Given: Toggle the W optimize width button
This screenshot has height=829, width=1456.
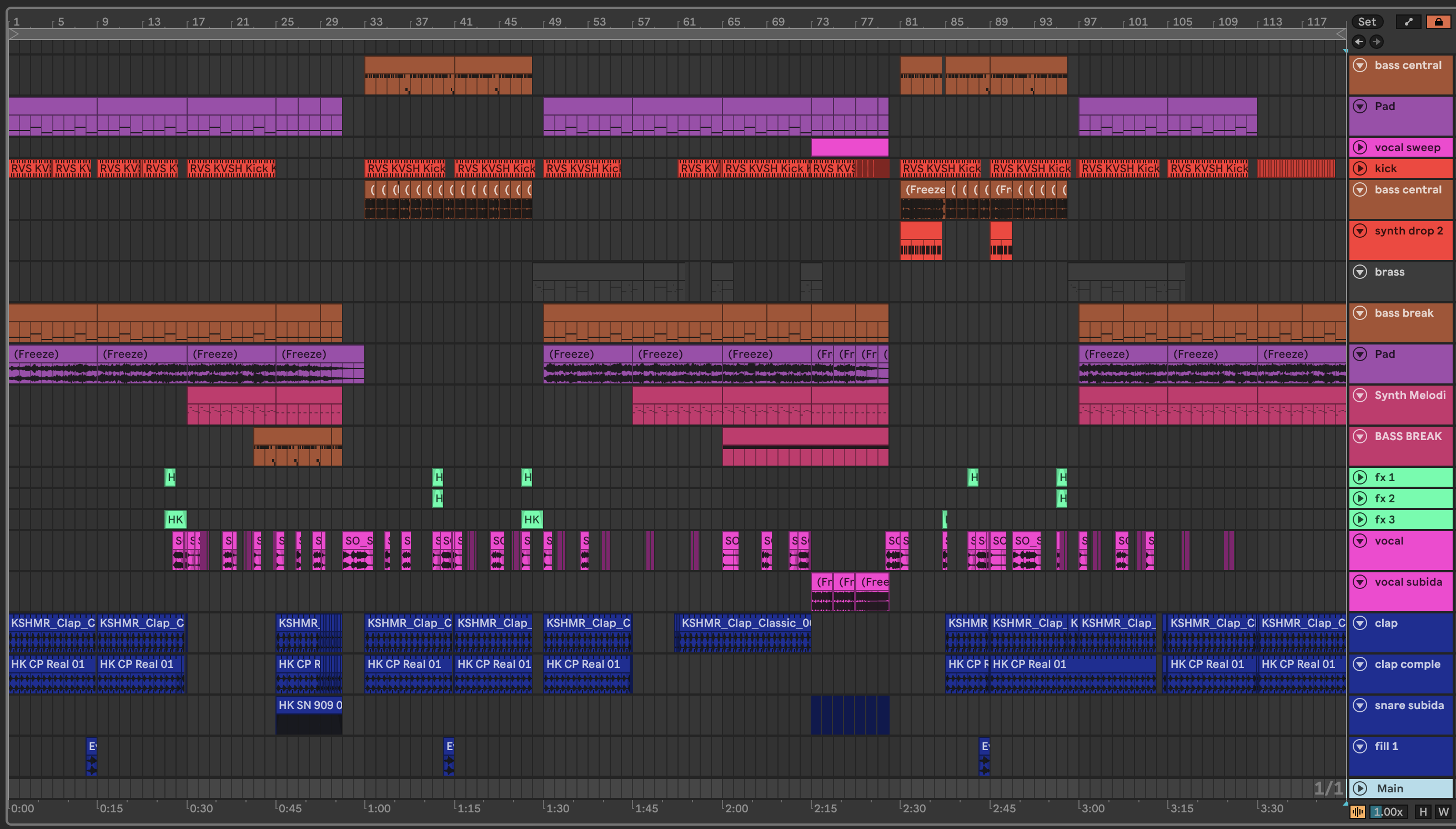Looking at the screenshot, I should (x=1443, y=812).
